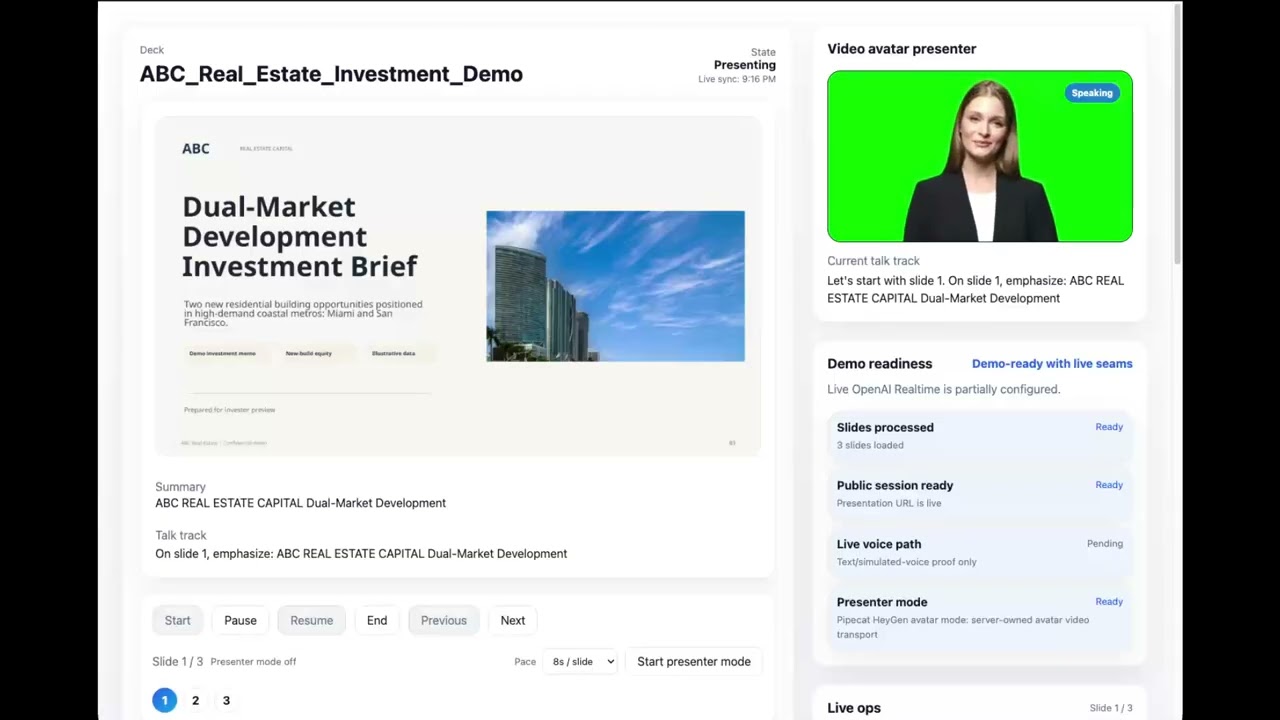
Task: Click the Speaking badge on avatar video
Action: (x=1092, y=93)
